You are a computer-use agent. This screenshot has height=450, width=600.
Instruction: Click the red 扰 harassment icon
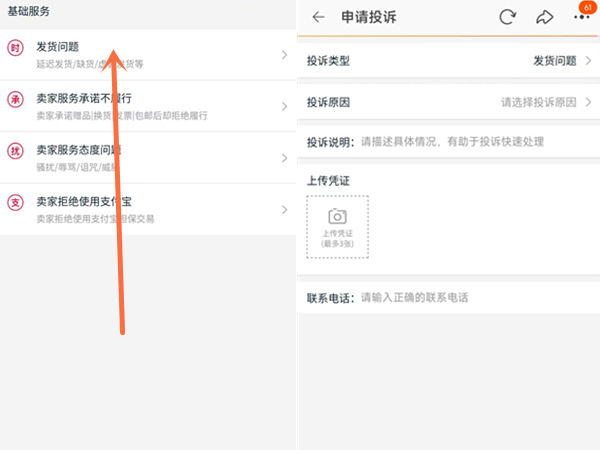click(x=15, y=151)
